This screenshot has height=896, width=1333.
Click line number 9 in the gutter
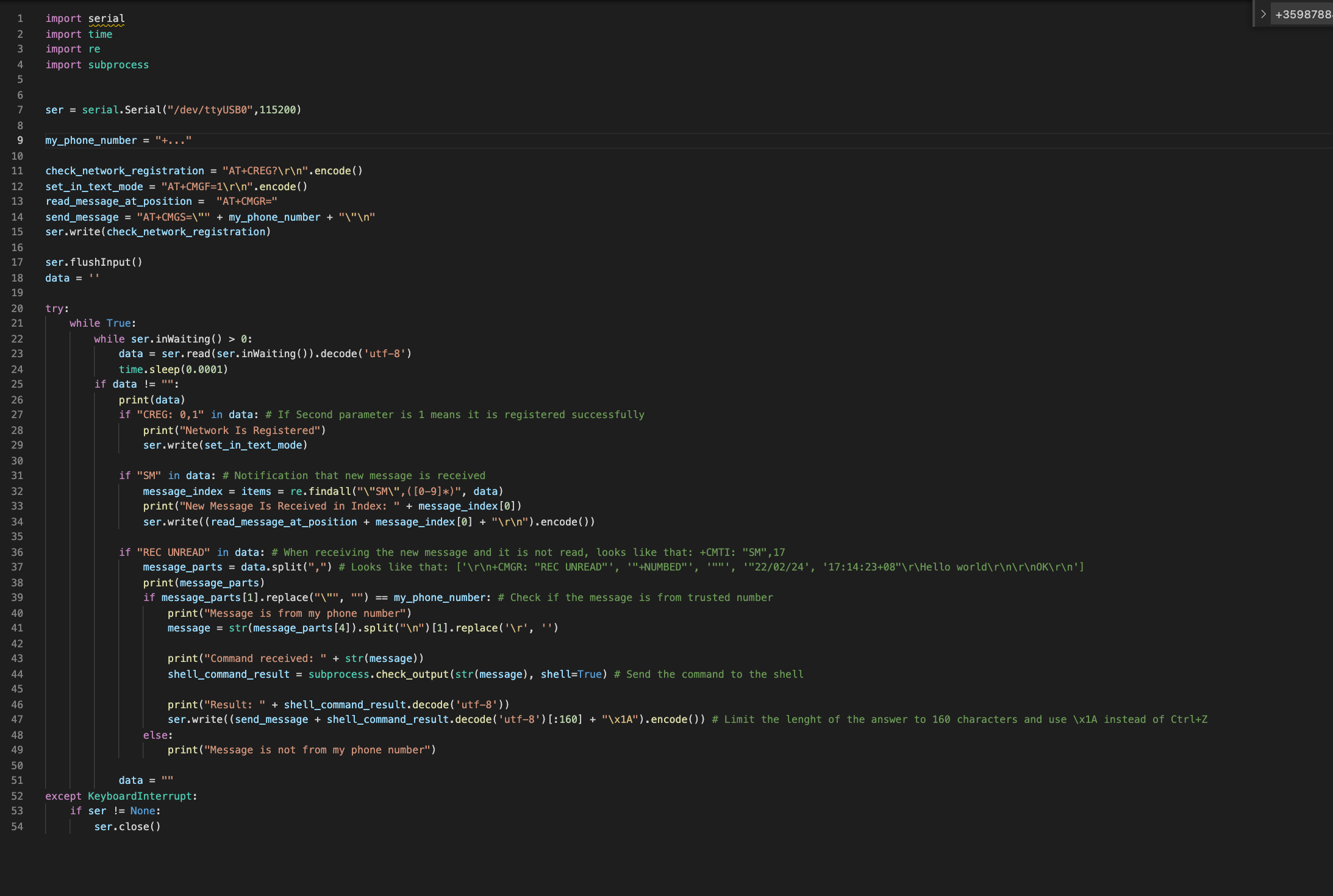pyautogui.click(x=20, y=140)
